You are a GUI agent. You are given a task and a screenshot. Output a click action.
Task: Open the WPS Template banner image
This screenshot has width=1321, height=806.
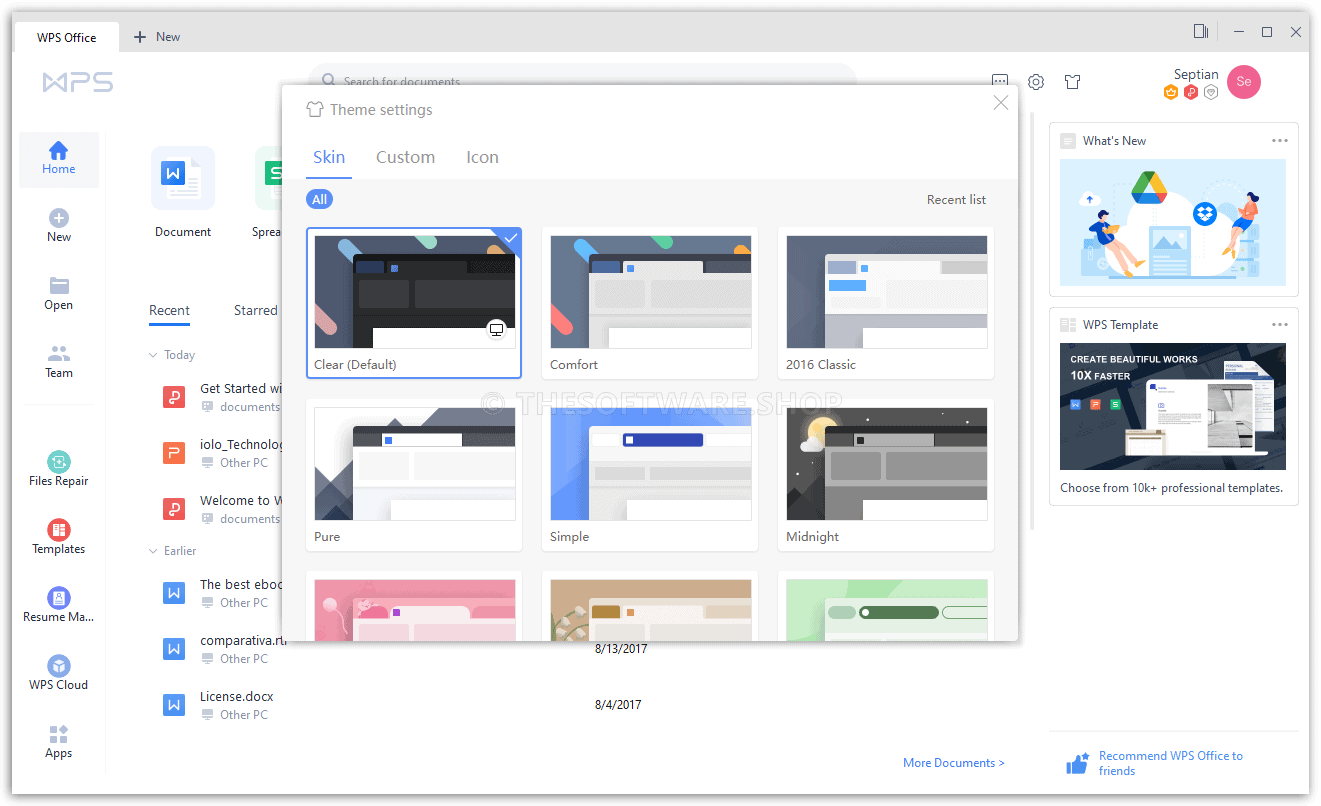point(1173,407)
